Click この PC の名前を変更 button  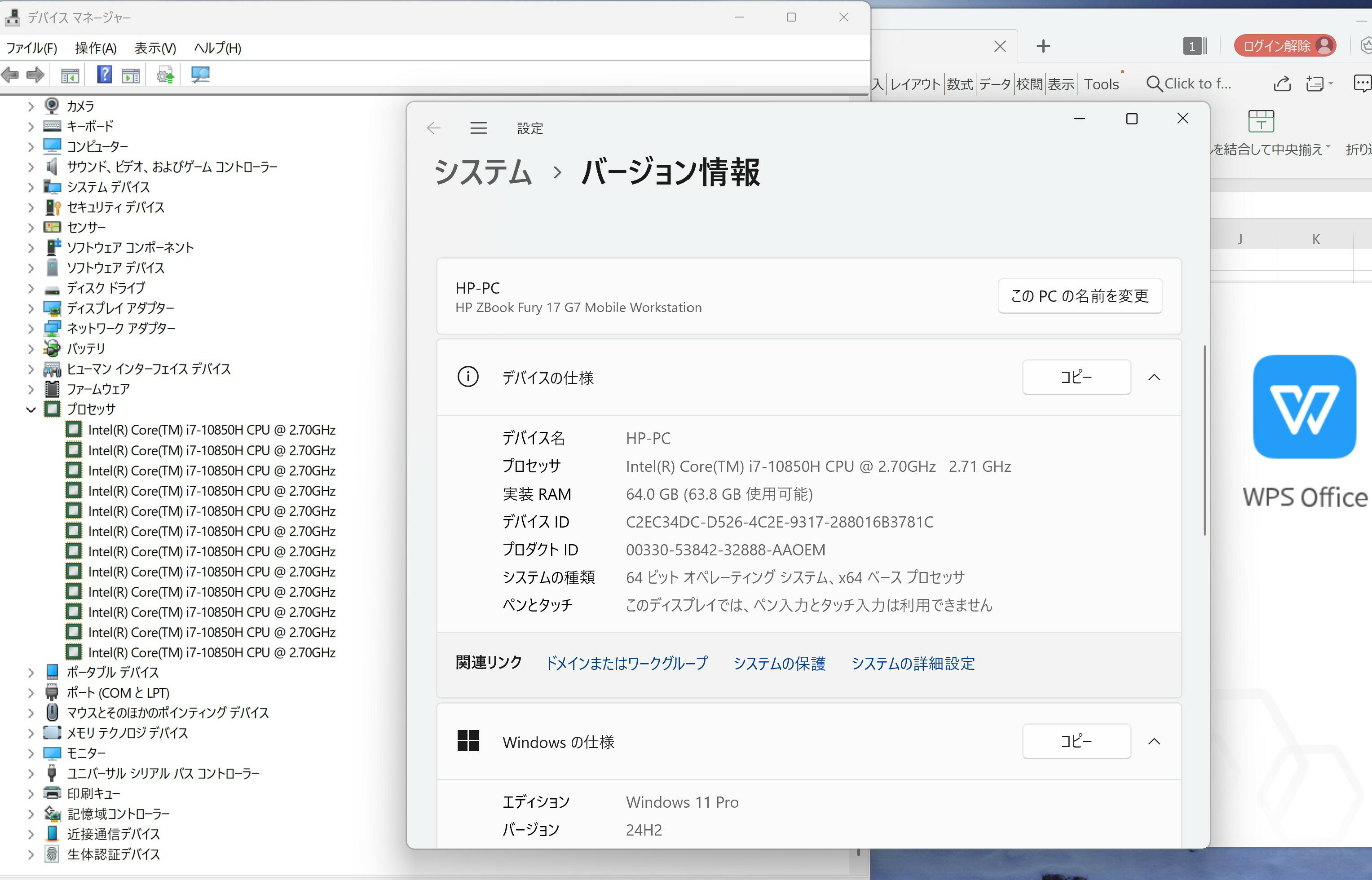coord(1080,296)
